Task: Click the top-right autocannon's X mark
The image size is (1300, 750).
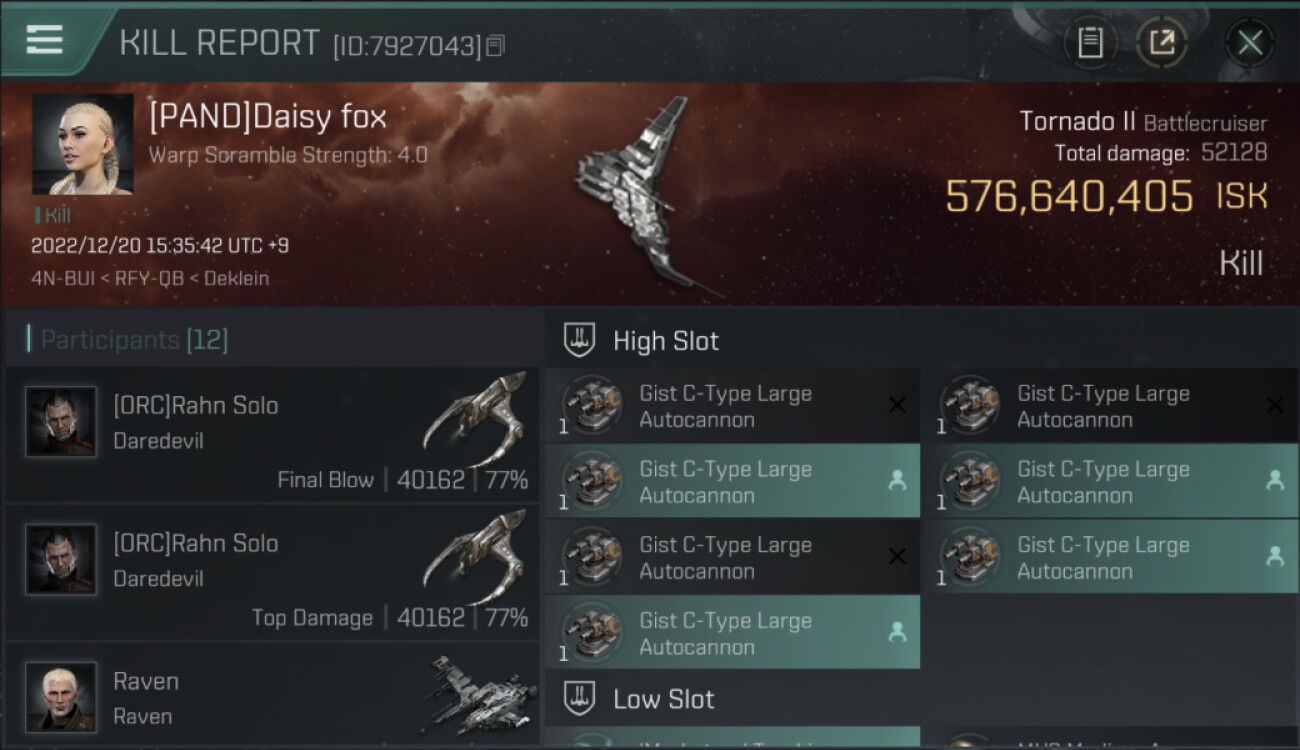Action: [1275, 405]
